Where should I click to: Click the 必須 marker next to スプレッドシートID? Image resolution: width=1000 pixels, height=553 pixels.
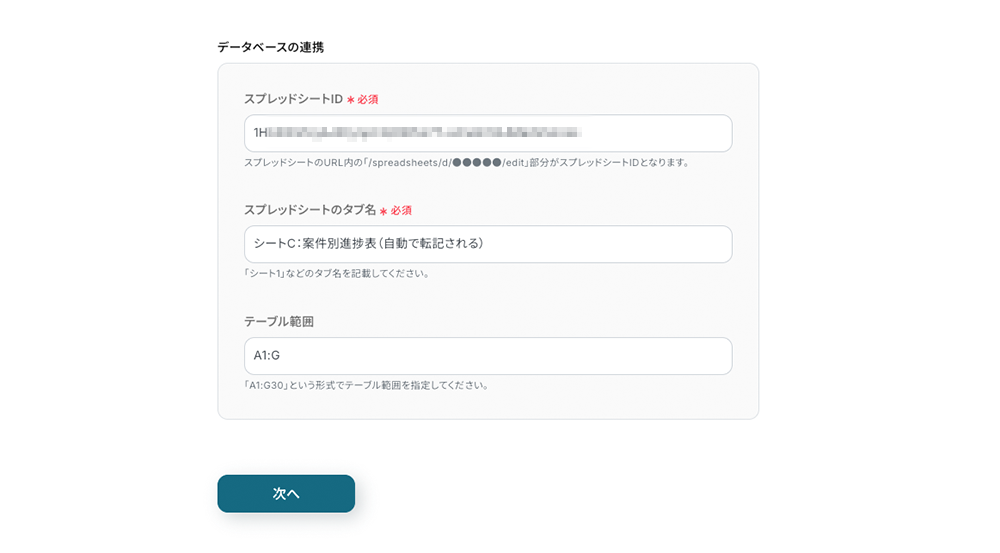(x=367, y=100)
